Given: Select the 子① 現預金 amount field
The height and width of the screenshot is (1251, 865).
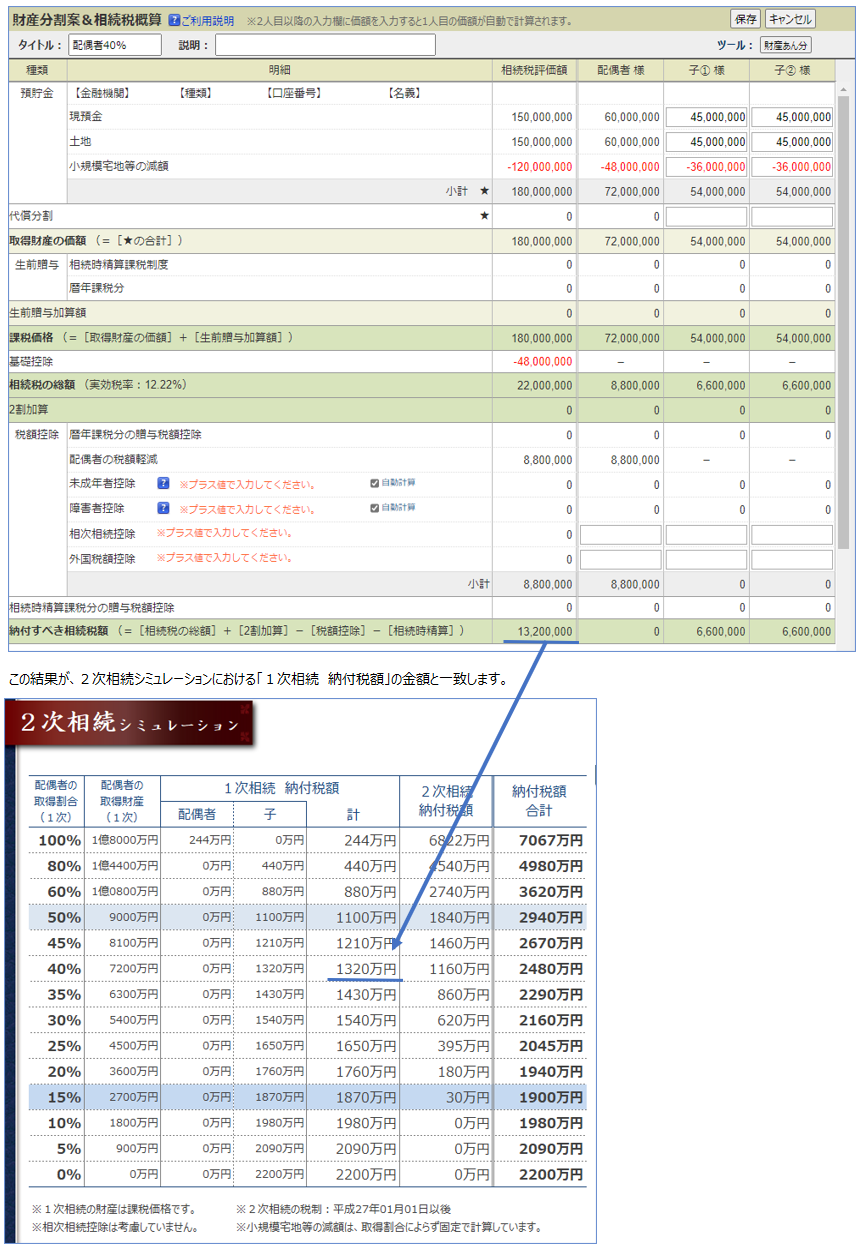Looking at the screenshot, I should point(706,117).
